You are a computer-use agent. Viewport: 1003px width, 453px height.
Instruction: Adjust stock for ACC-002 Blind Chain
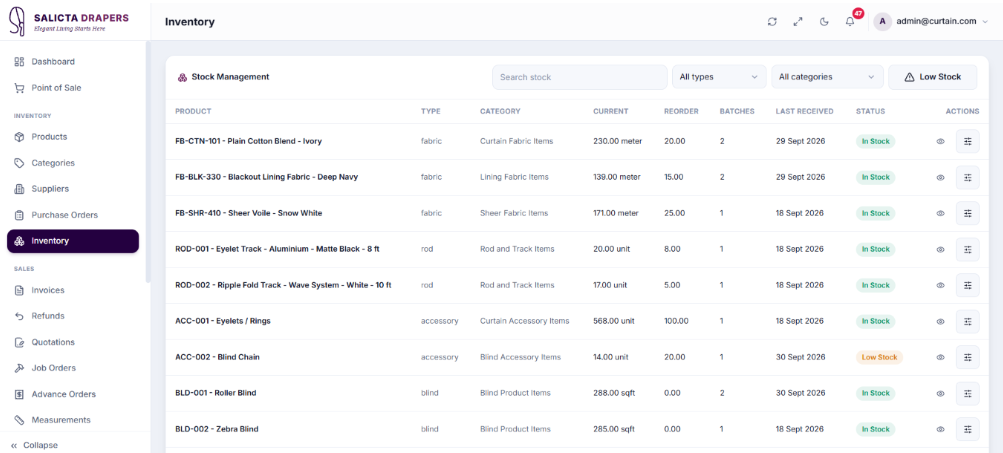pyautogui.click(x=968, y=357)
